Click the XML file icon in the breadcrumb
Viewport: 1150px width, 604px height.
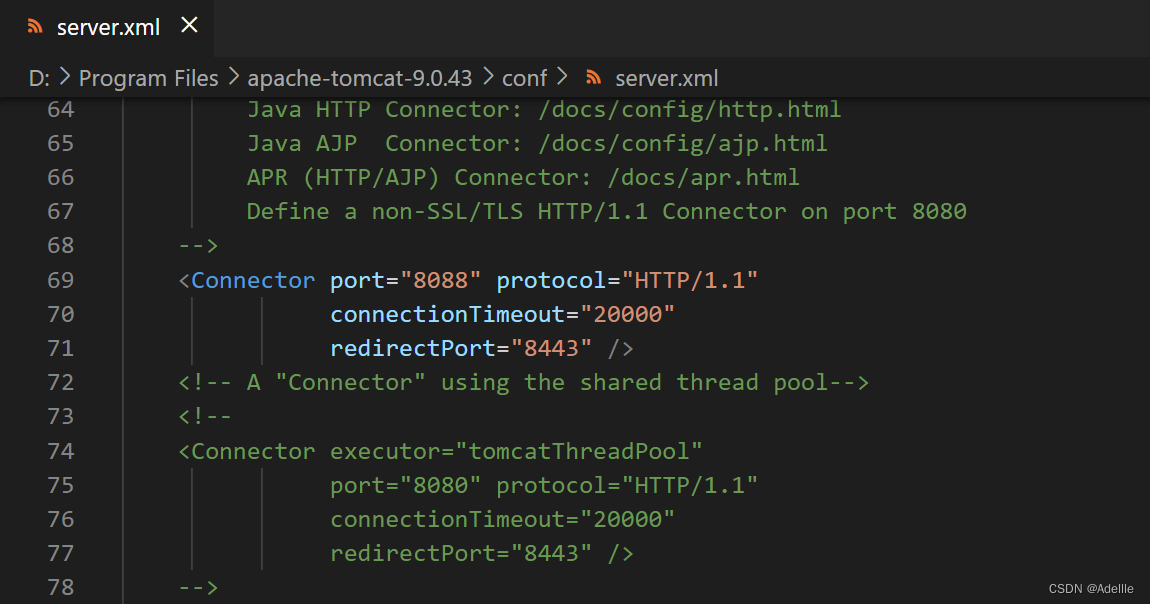click(594, 78)
